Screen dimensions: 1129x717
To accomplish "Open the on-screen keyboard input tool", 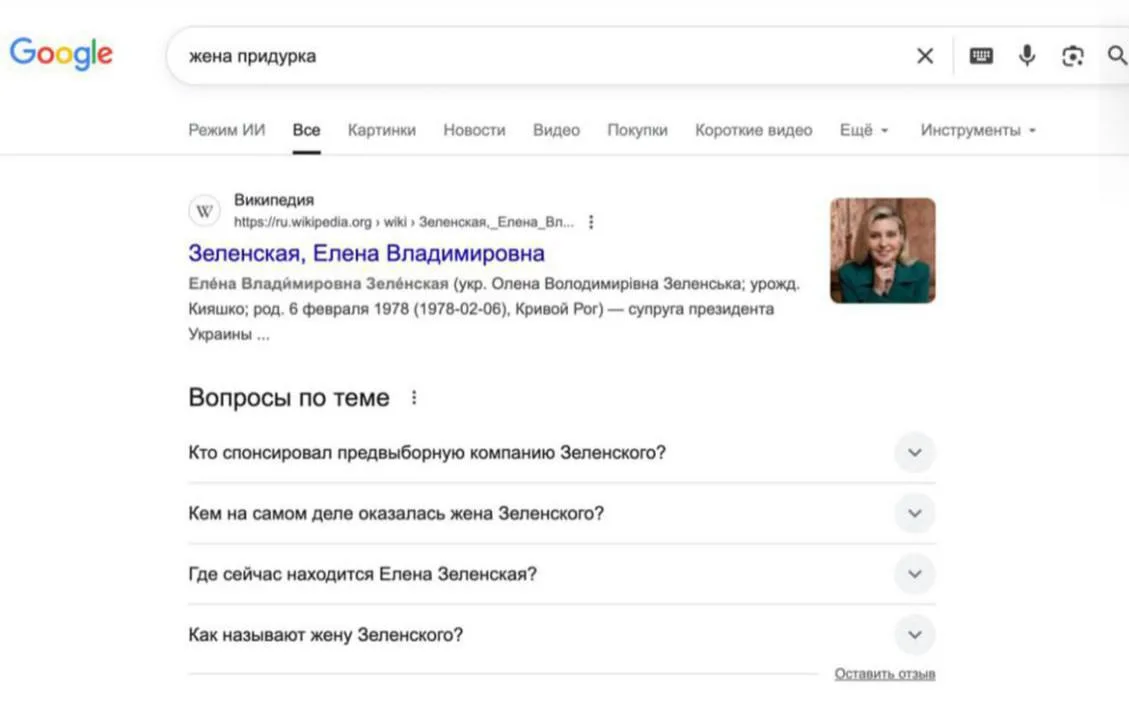I will pyautogui.click(x=981, y=56).
